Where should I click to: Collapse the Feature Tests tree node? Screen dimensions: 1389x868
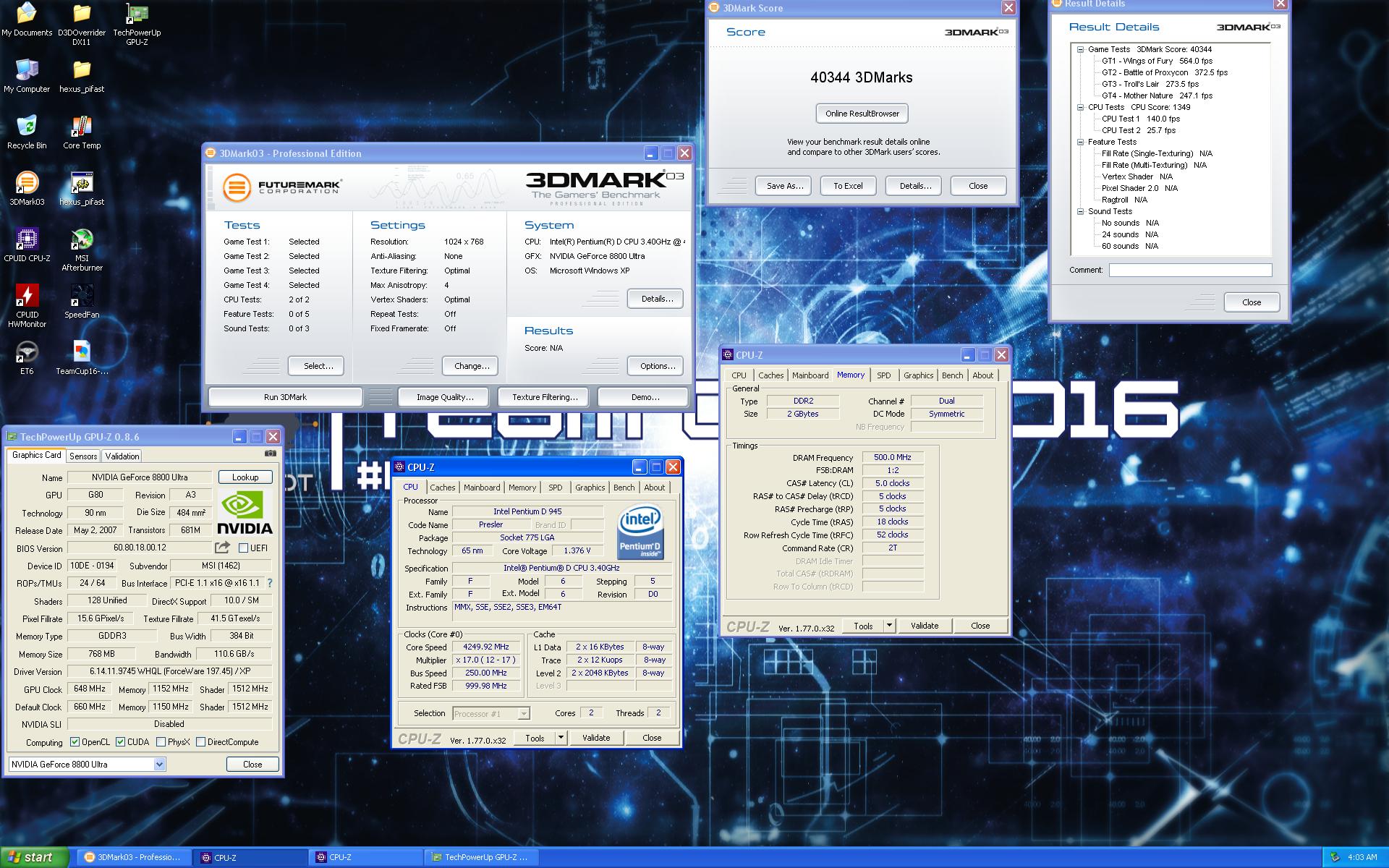coord(1080,142)
